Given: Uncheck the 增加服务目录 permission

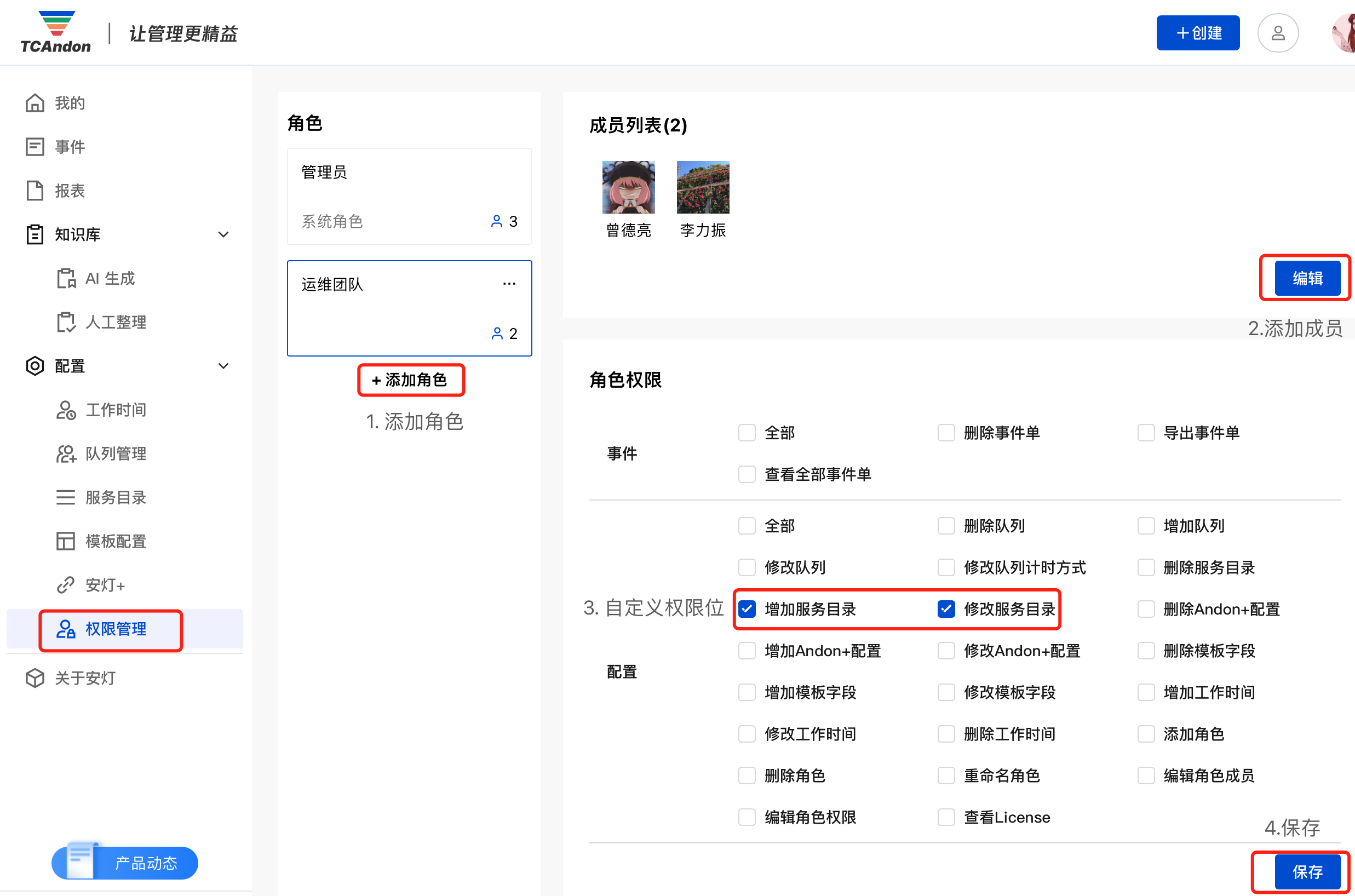Looking at the screenshot, I should (x=747, y=609).
